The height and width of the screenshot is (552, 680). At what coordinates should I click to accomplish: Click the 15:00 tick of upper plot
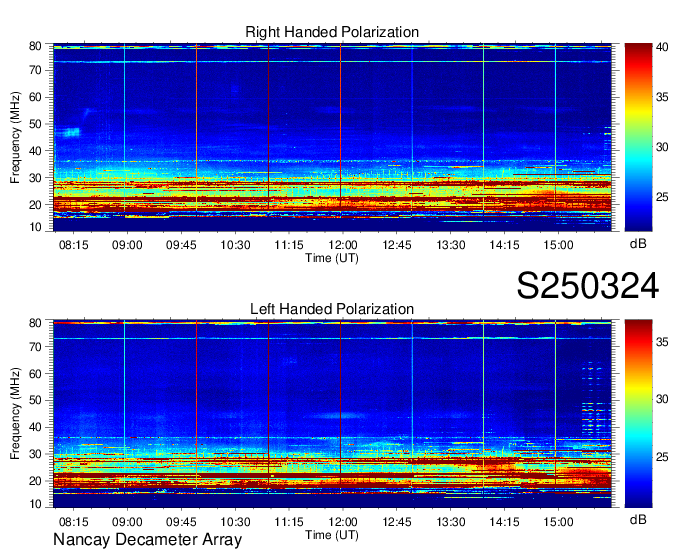coord(558,245)
